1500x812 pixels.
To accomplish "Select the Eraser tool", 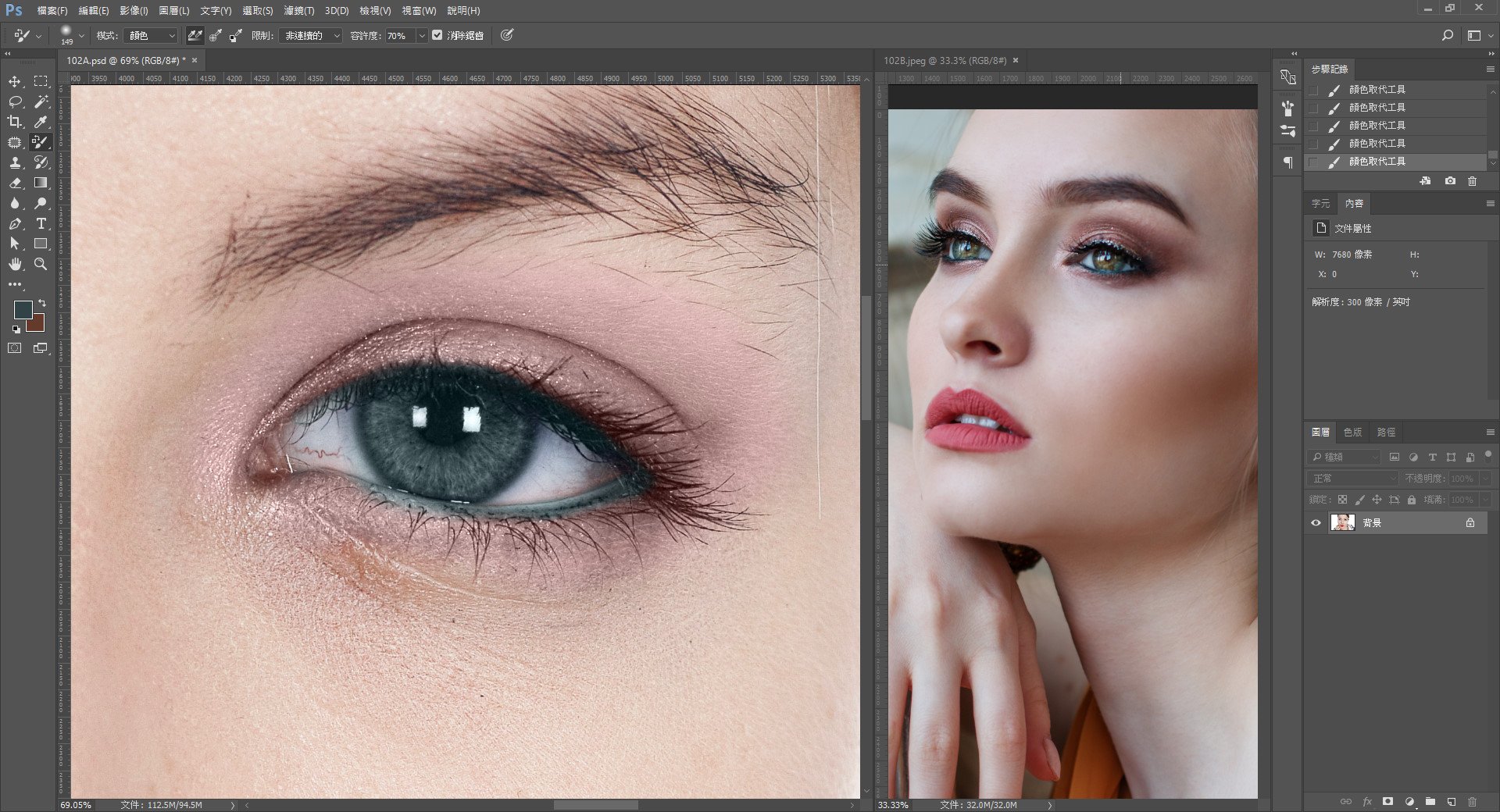I will [15, 183].
